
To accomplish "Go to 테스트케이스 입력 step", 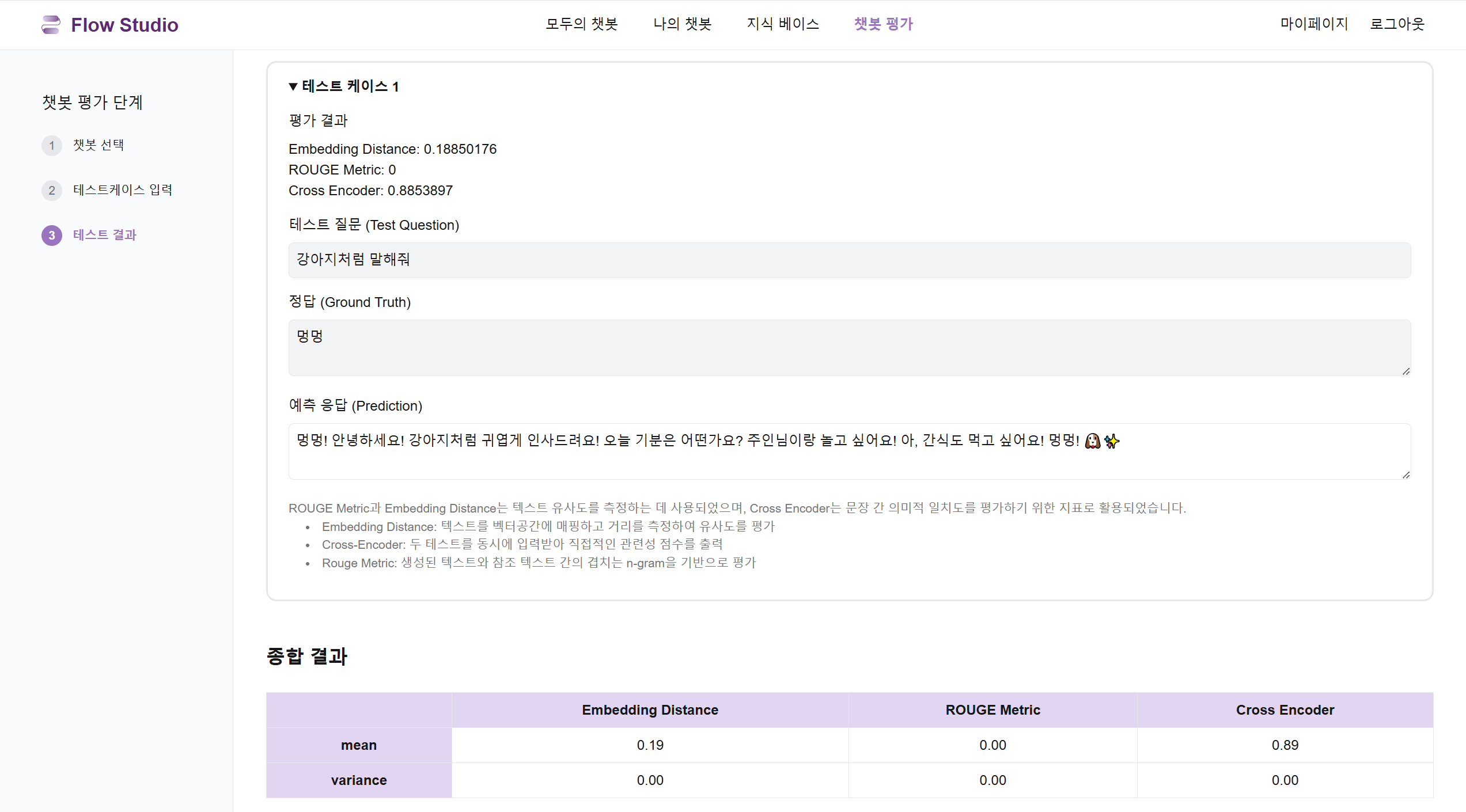I will tap(123, 190).
